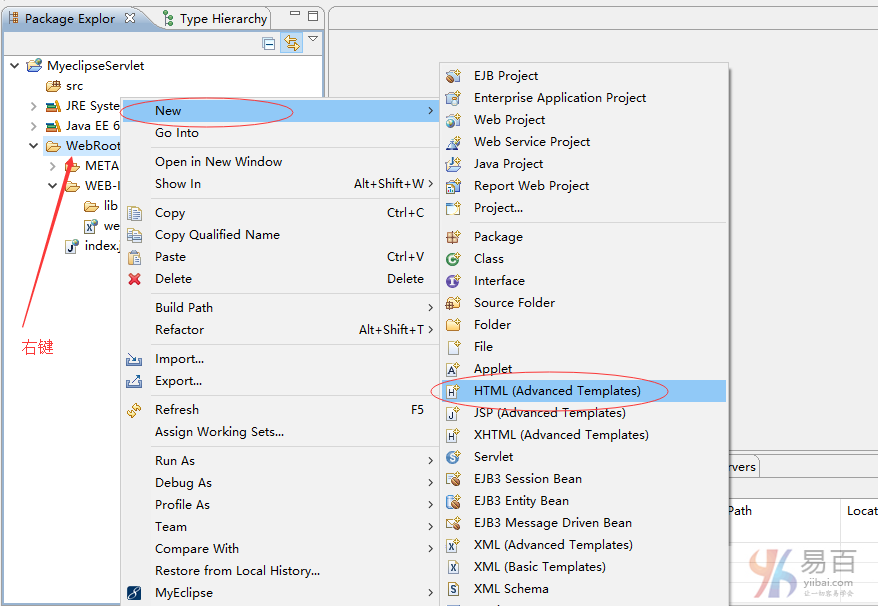Select the src source folder
Image resolution: width=878 pixels, height=606 pixels.
pyautogui.click(x=74, y=86)
